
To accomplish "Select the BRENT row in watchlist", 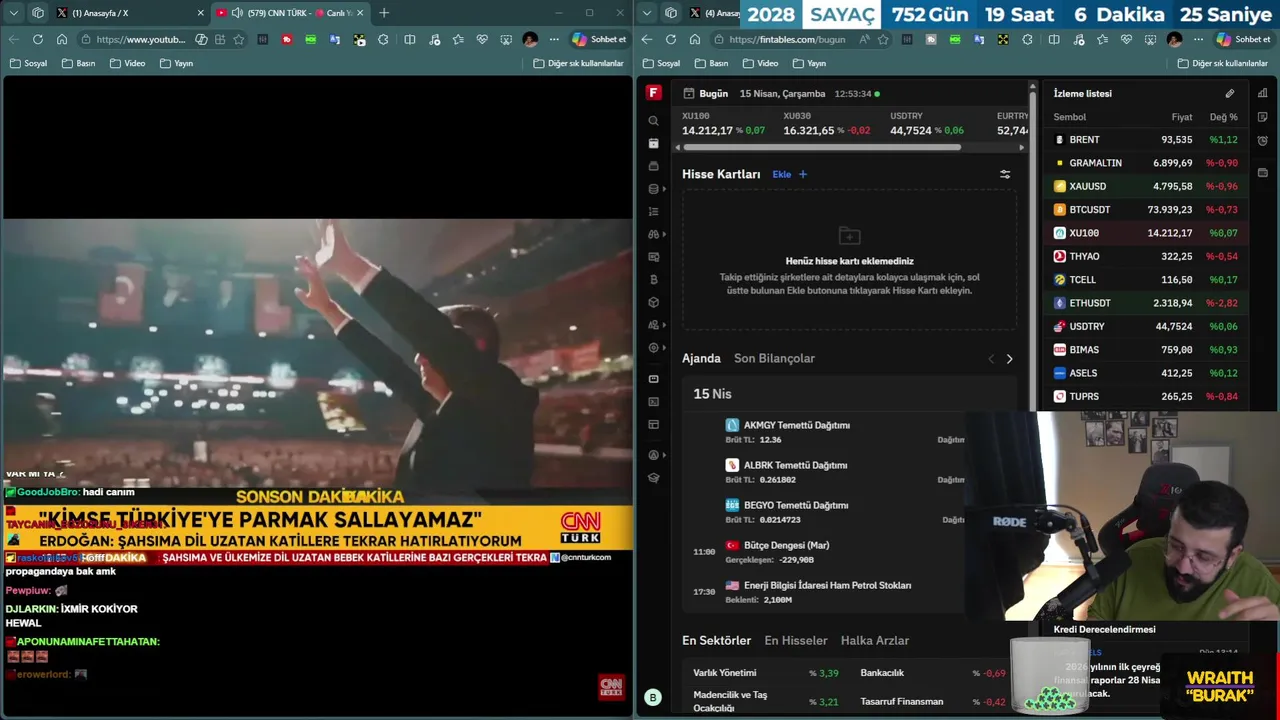I will pyautogui.click(x=1146, y=140).
